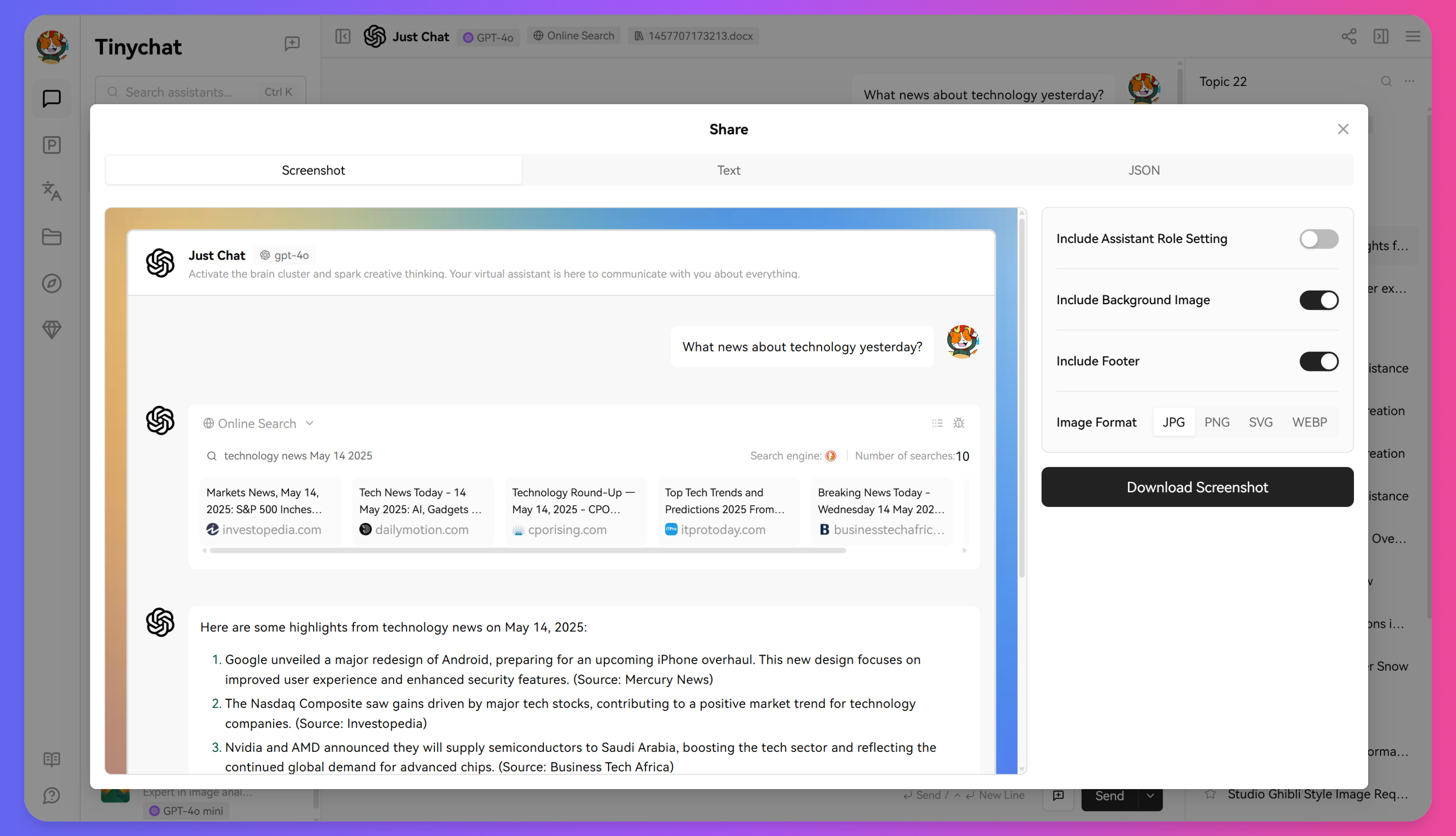
Task: Click the right arrow of results scrollbar
Action: (x=964, y=550)
